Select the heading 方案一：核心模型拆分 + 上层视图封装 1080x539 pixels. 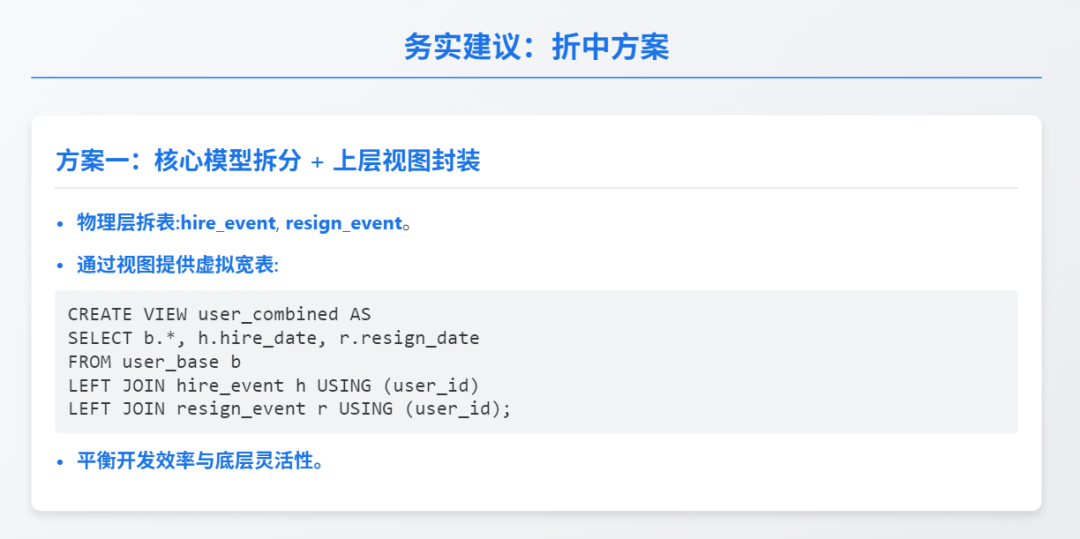pyautogui.click(x=268, y=160)
